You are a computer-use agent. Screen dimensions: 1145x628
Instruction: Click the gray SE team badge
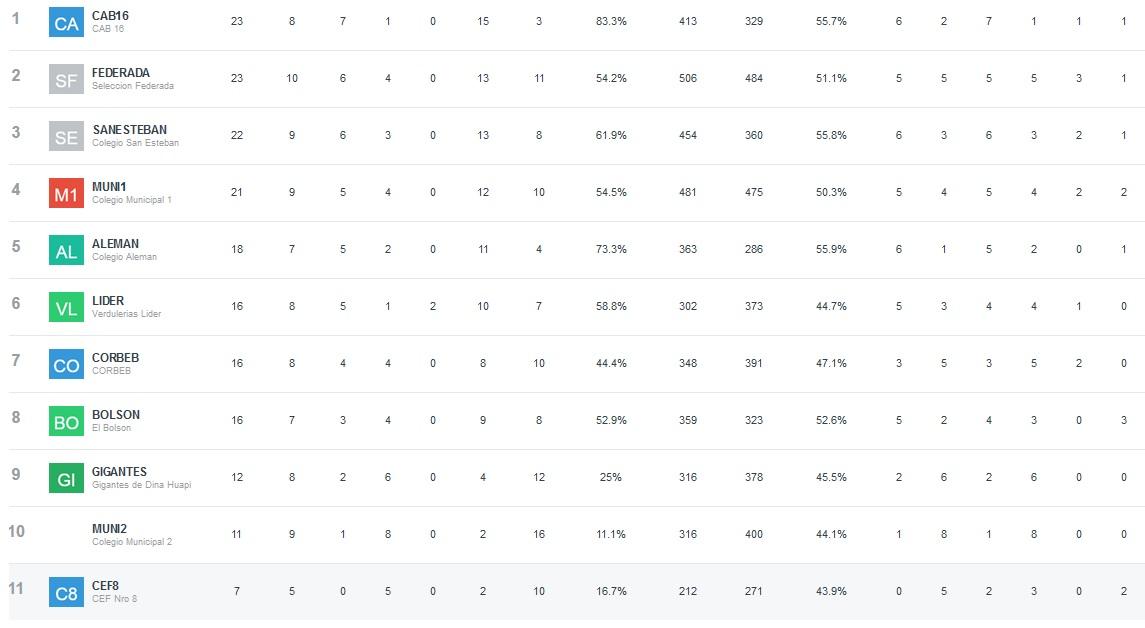[66, 136]
